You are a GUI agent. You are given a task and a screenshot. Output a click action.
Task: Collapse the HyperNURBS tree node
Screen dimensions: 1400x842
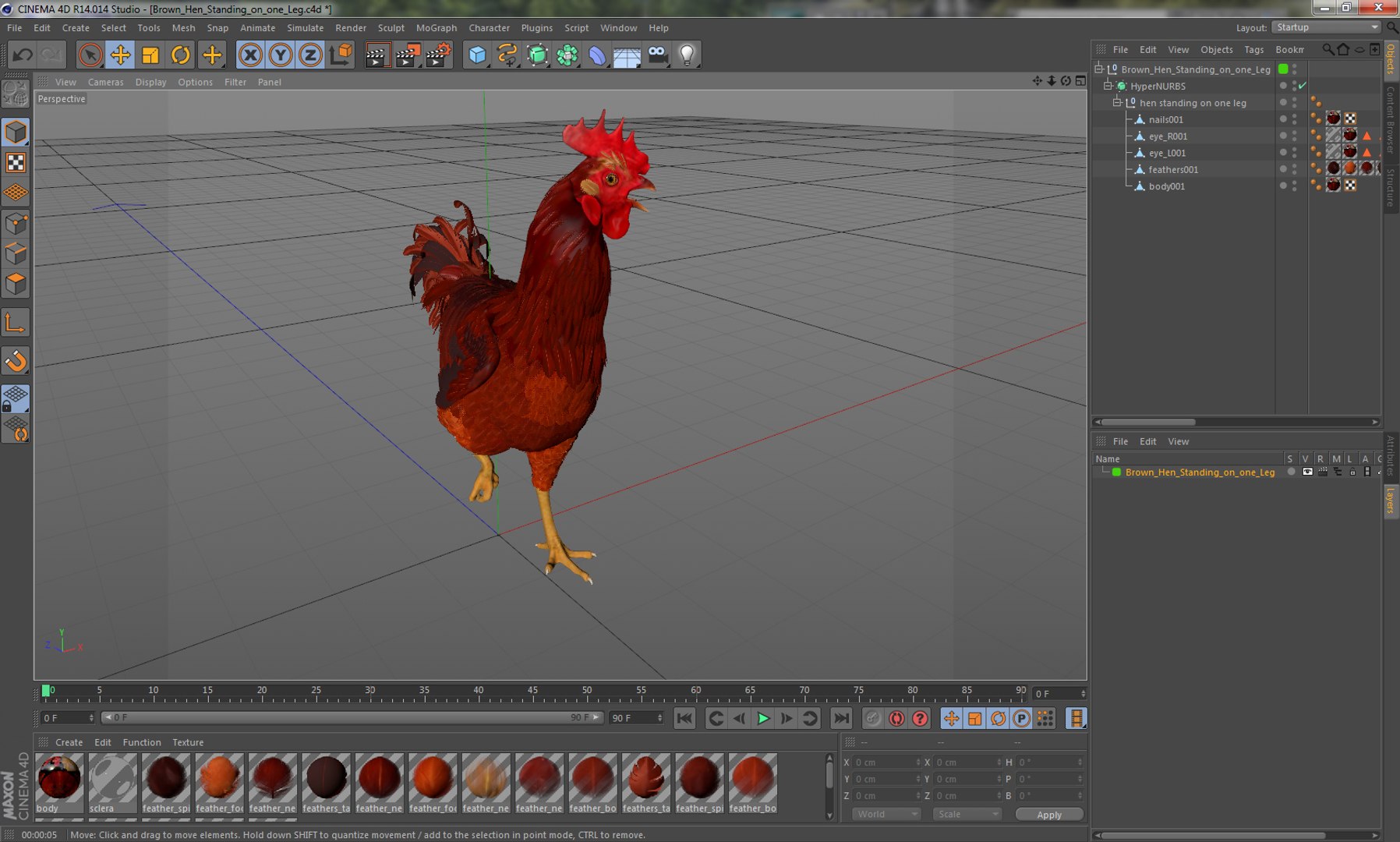point(1108,86)
